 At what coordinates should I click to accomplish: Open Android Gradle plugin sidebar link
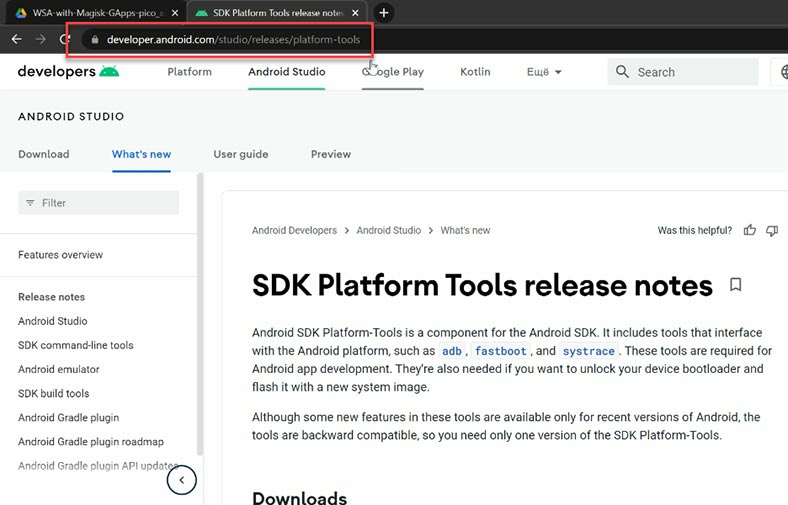point(69,418)
